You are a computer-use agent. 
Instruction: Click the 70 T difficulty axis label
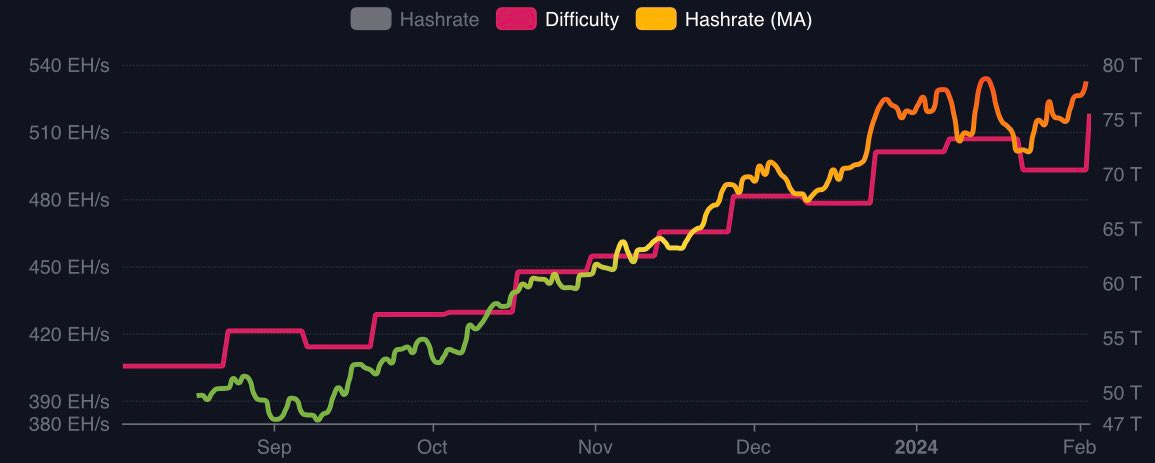[x=1122, y=174]
